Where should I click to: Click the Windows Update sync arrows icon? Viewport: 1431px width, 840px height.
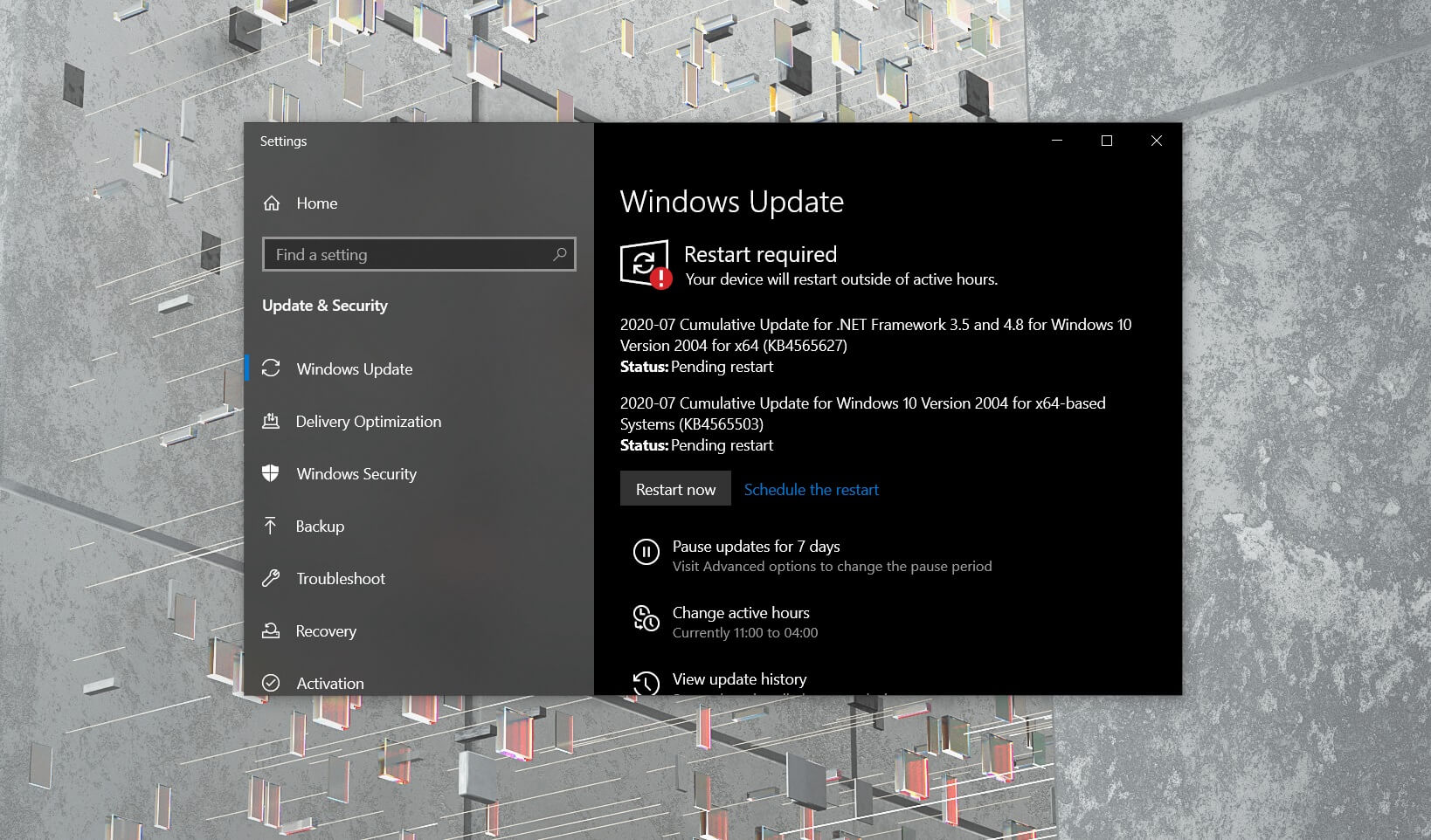click(x=271, y=368)
